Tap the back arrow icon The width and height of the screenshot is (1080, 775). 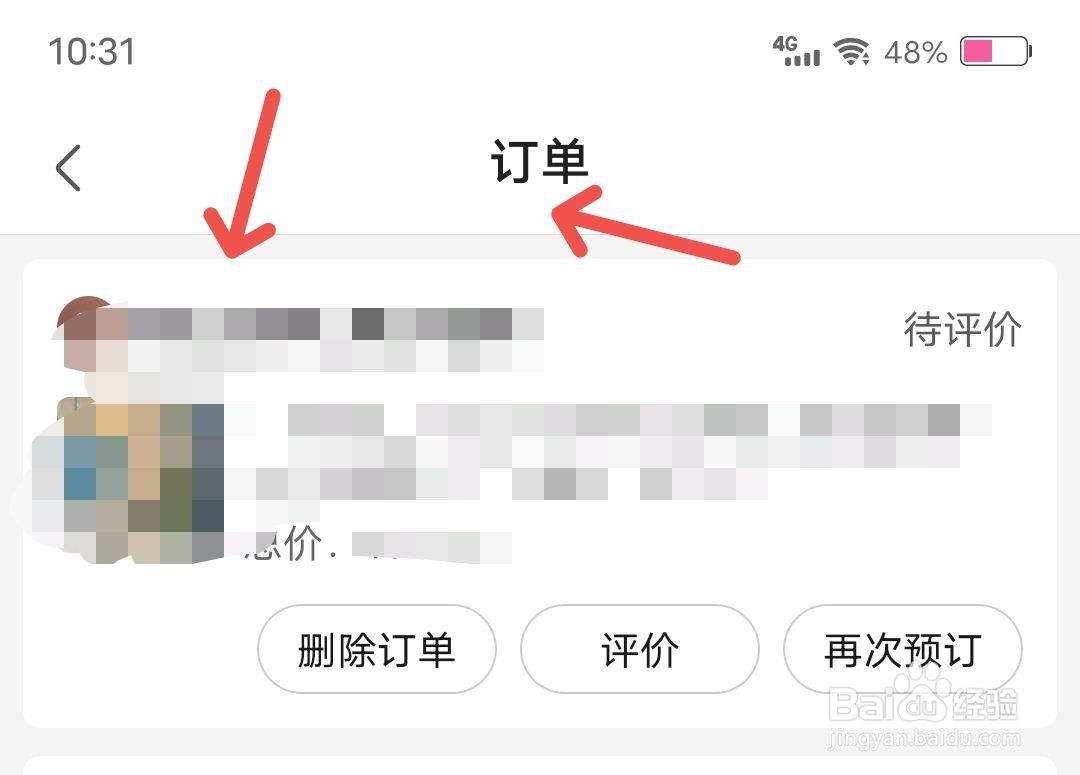(x=68, y=167)
